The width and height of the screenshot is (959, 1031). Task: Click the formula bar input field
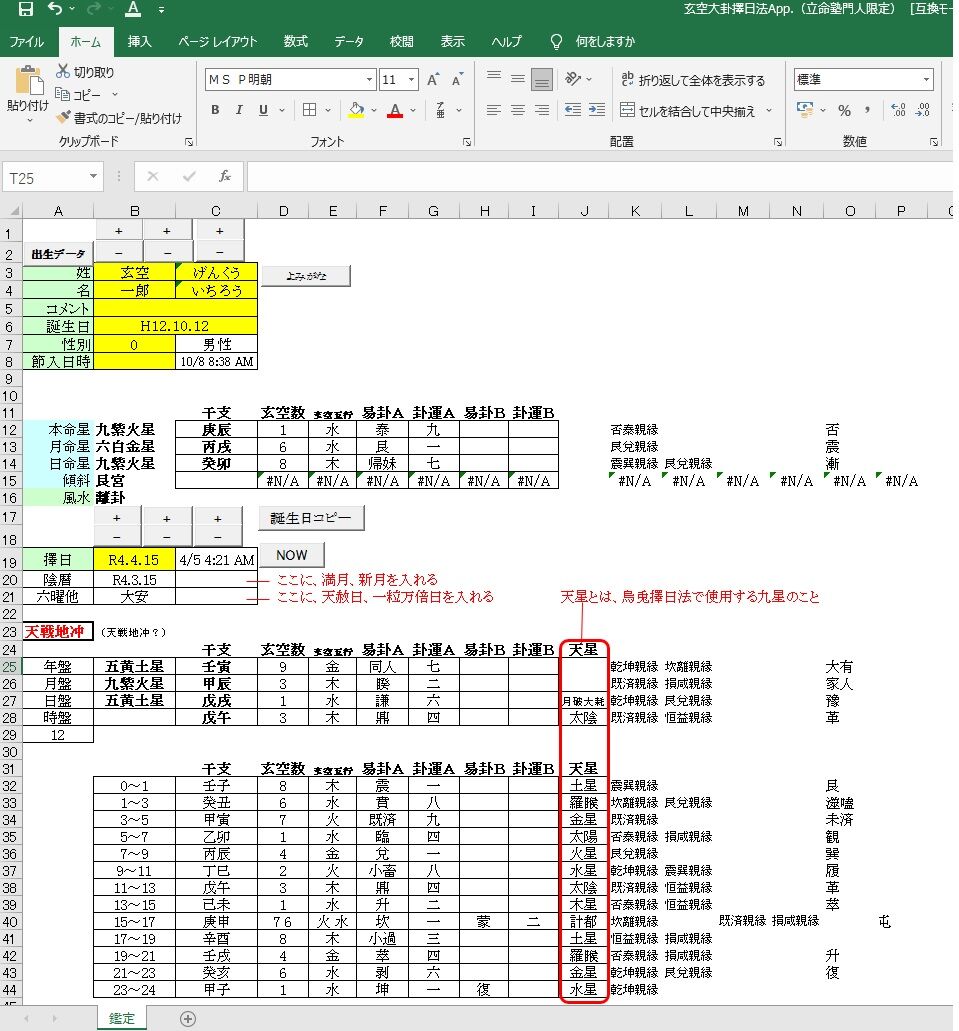click(600, 176)
